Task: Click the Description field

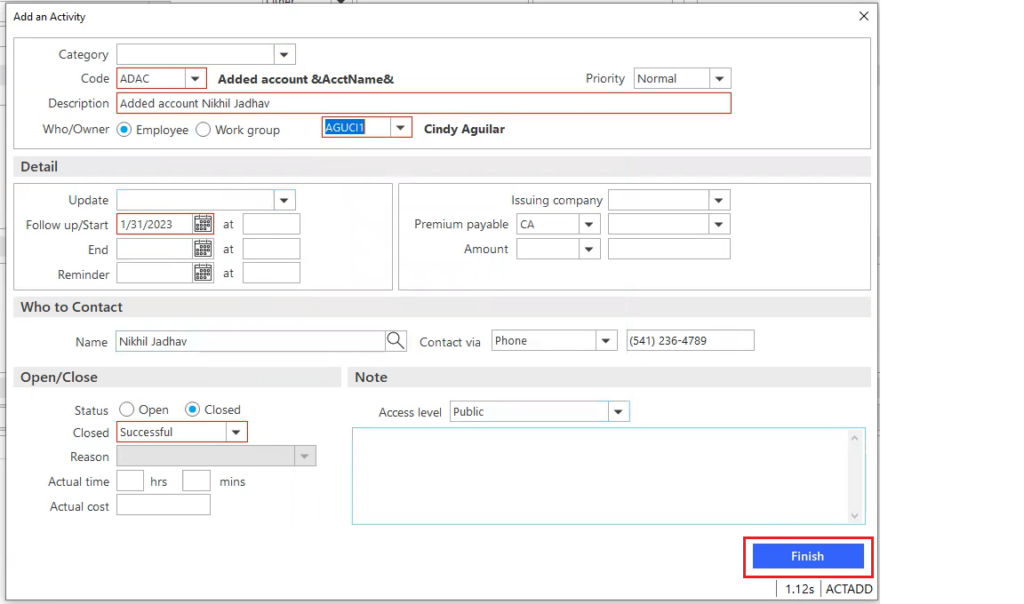Action: pos(424,103)
